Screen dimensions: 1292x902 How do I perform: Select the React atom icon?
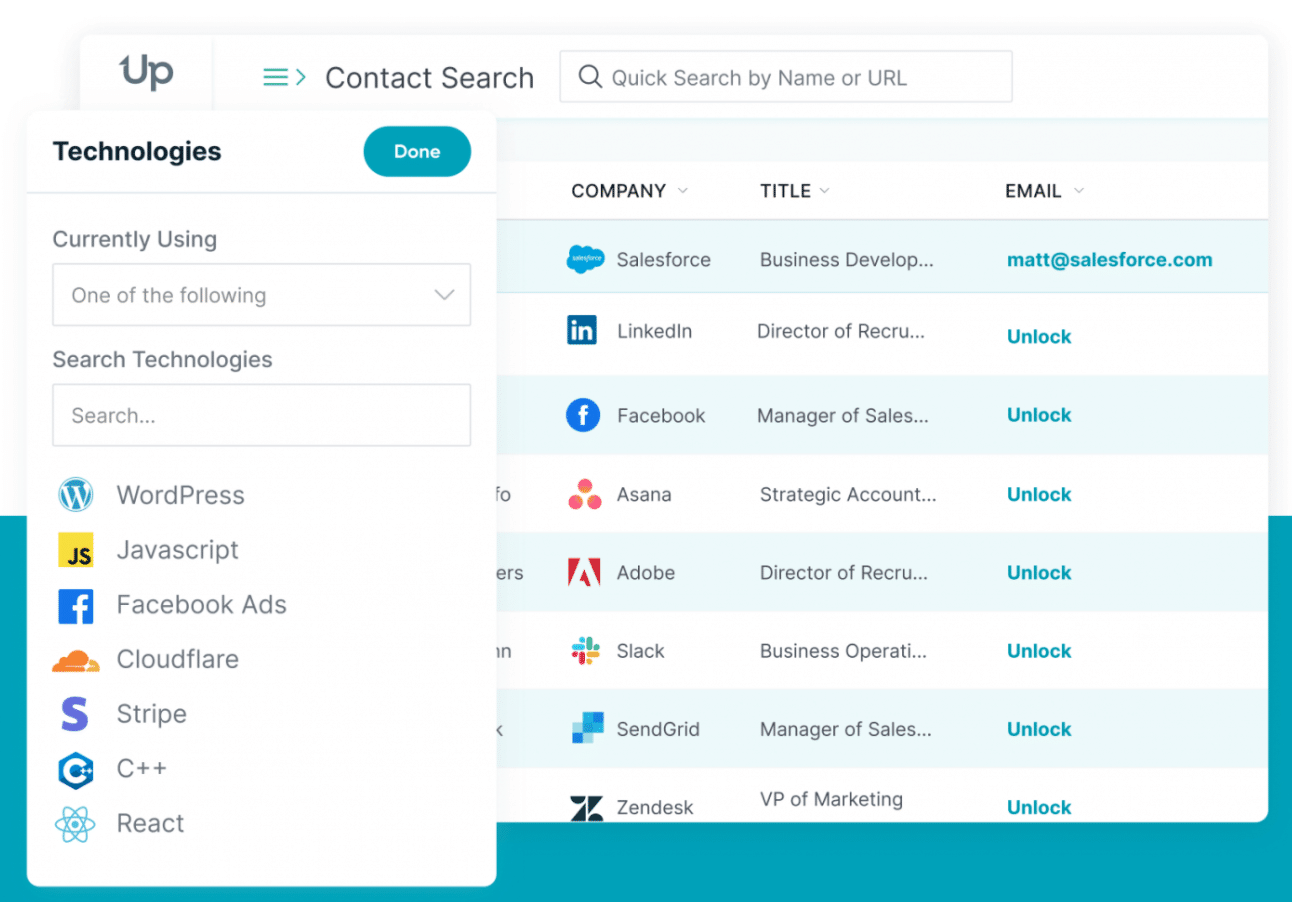(x=76, y=824)
